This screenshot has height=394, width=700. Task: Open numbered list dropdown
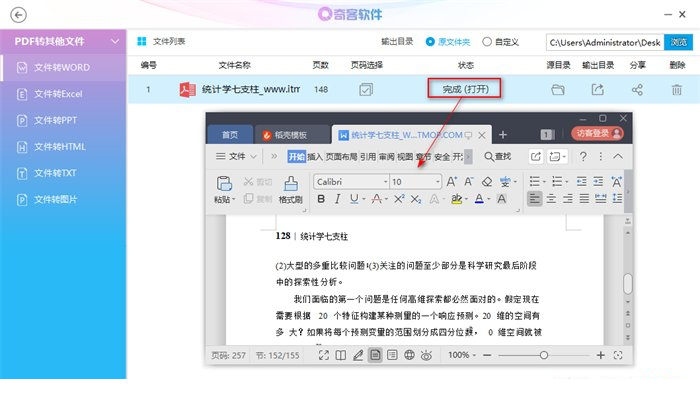coord(566,182)
